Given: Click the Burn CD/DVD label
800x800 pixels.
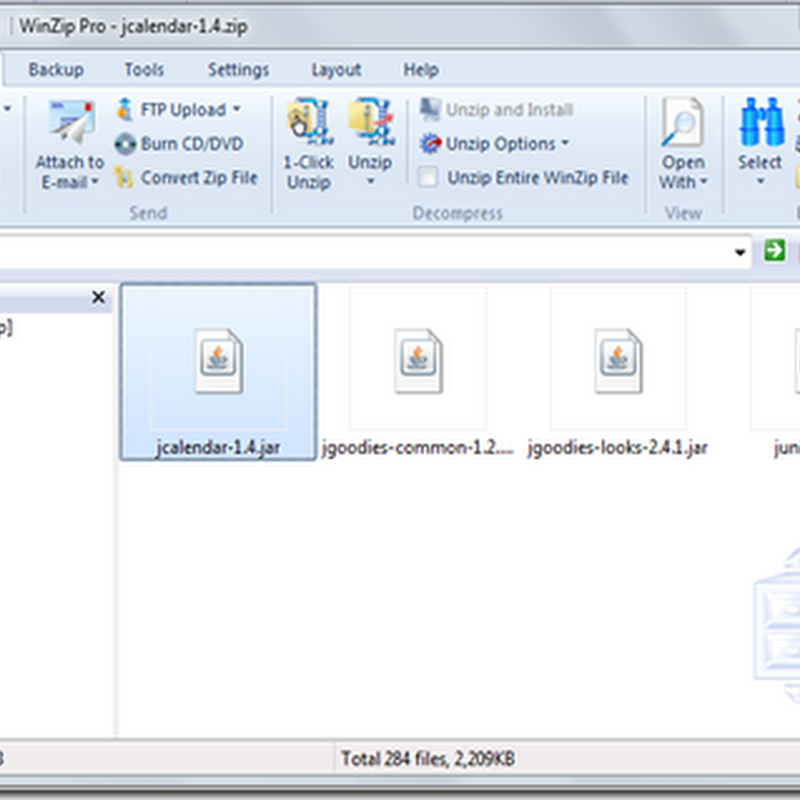Looking at the screenshot, I should tap(192, 144).
